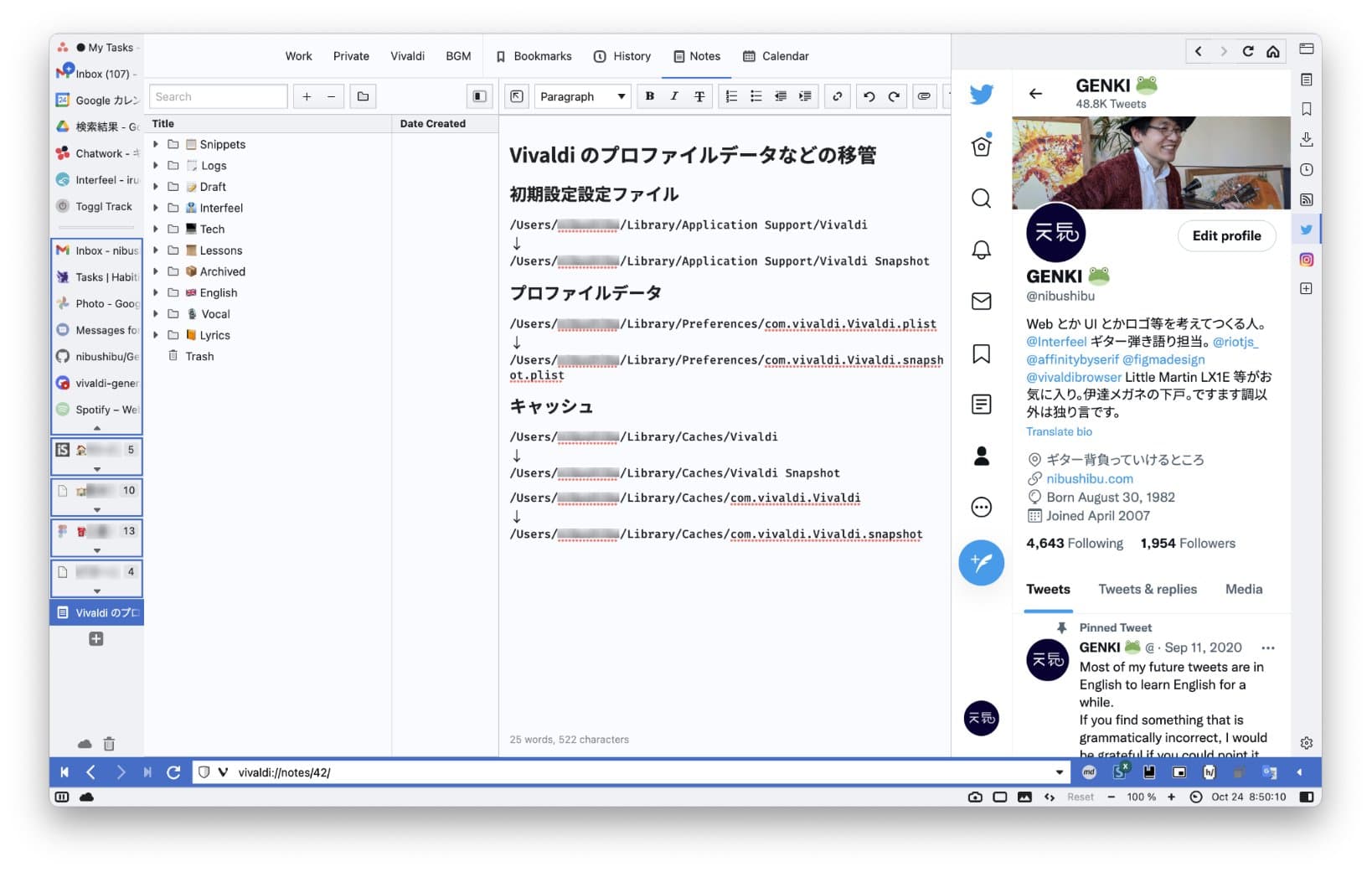Open the nibushibu.com profile link
The image size is (1372, 872).
(1089, 478)
